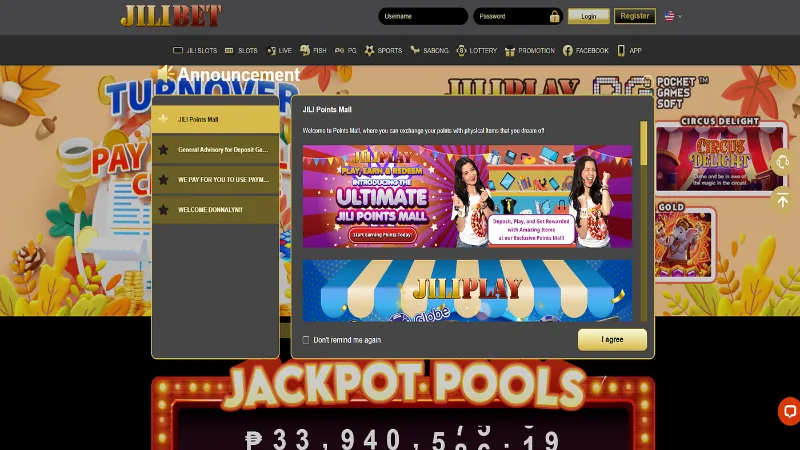800x450 pixels.
Task: Open the Live casino section
Action: point(279,50)
